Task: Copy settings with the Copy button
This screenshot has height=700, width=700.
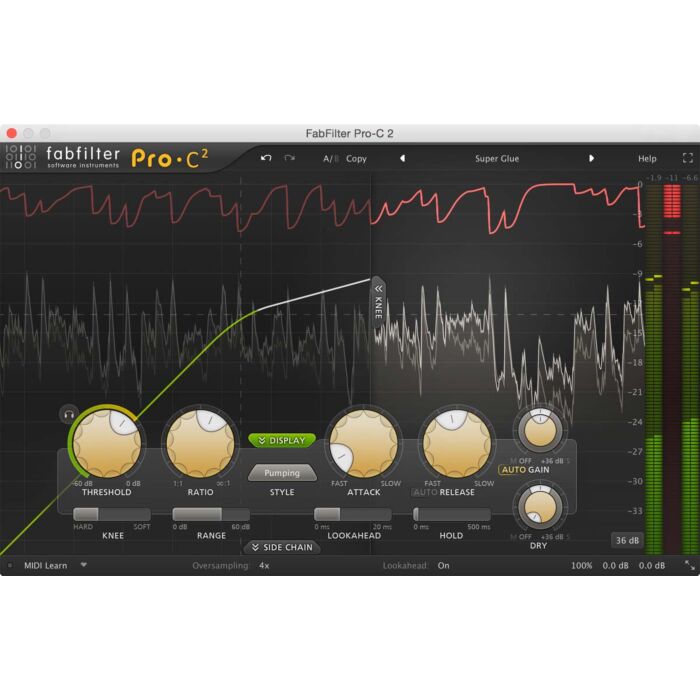Action: [356, 158]
